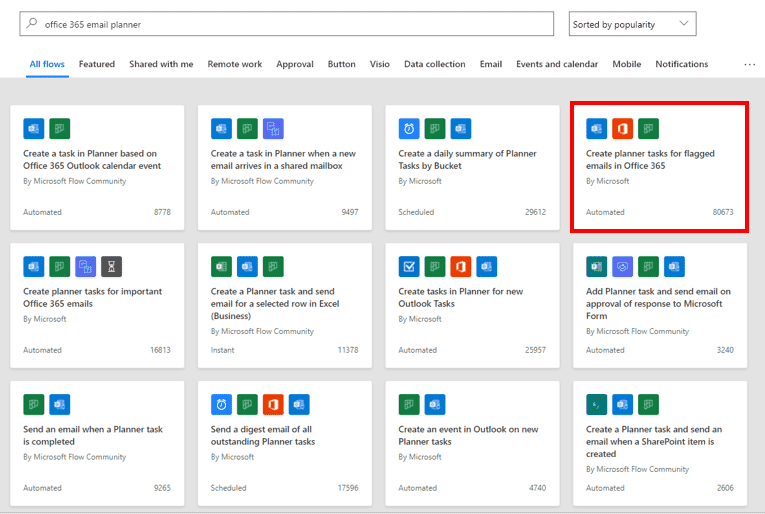
Task: Click the 'office 365 email planner' search field
Action: [286, 24]
